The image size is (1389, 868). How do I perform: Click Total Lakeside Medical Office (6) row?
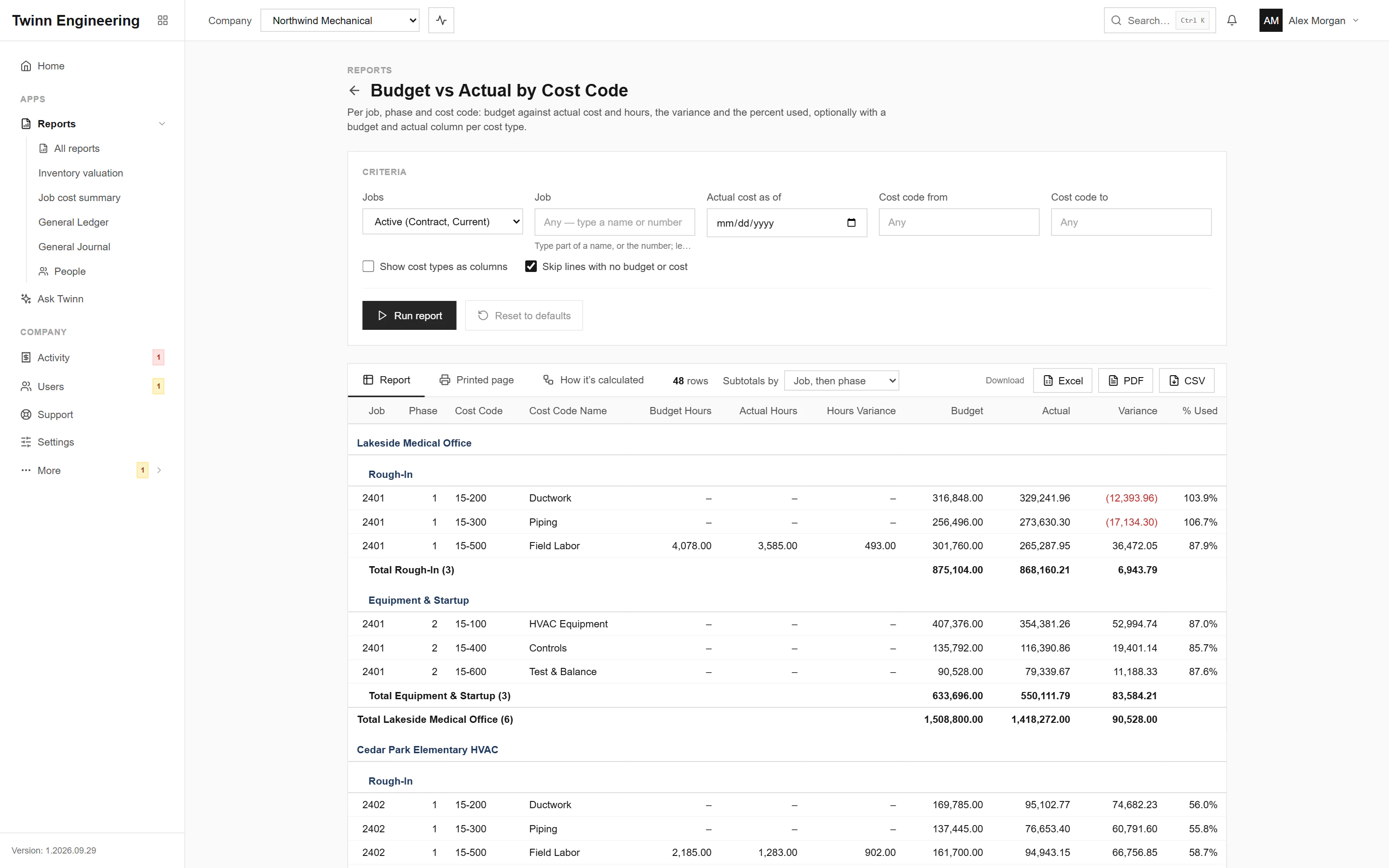point(787,719)
